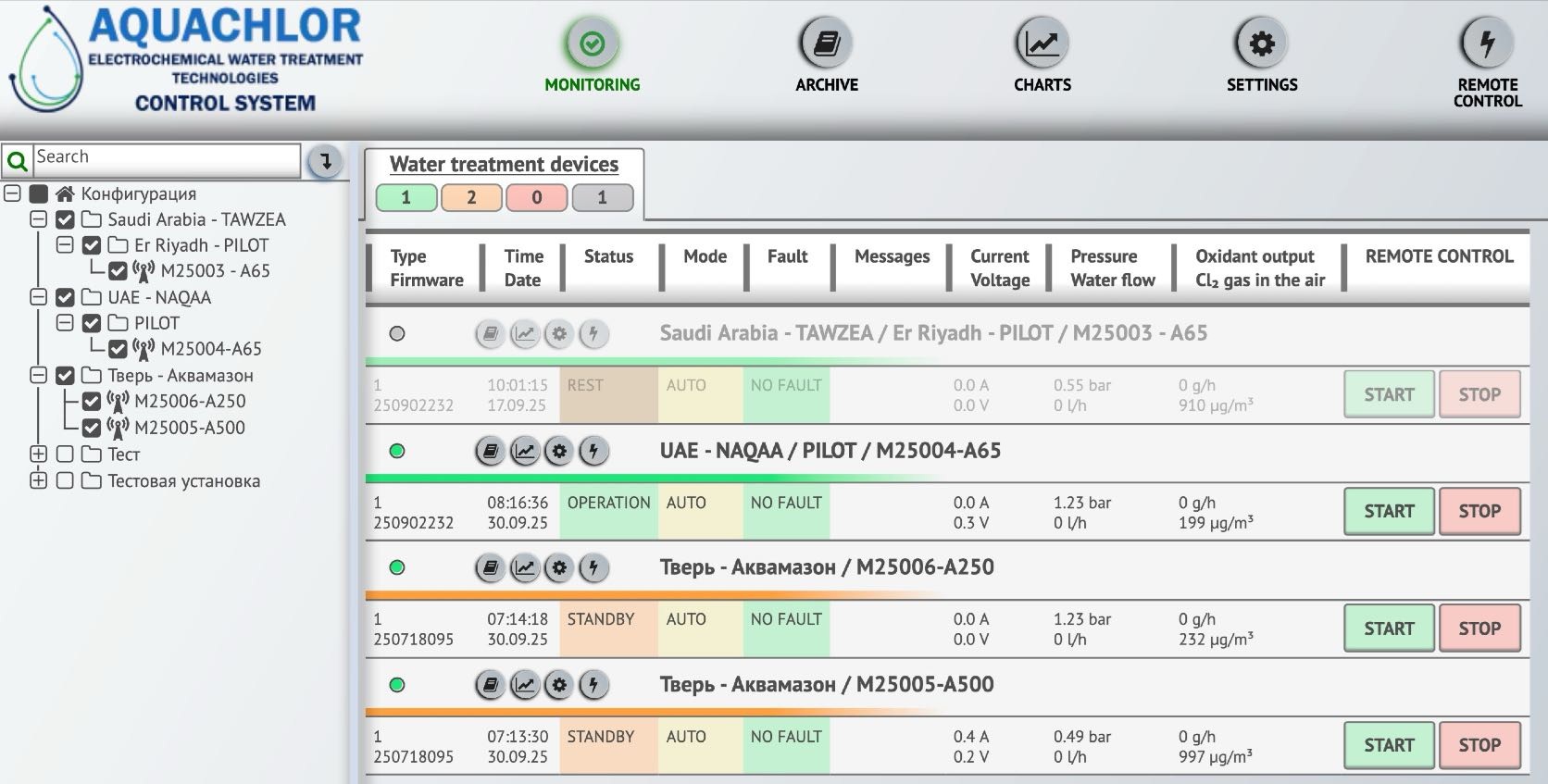This screenshot has width=1548, height=784.
Task: Check the Тест folder checkbox
Action: (65, 454)
